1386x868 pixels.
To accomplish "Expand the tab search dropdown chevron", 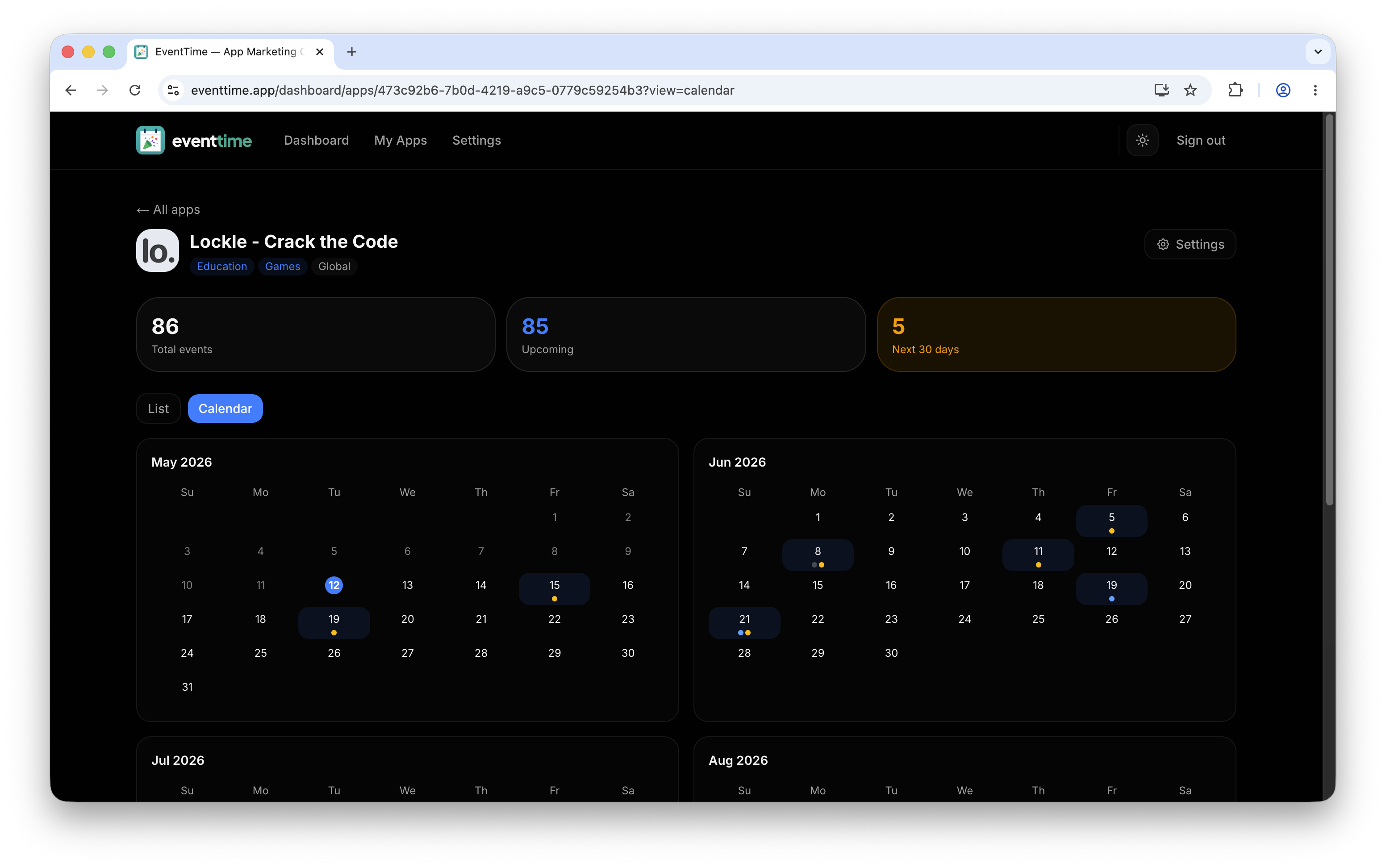I will click(x=1318, y=52).
